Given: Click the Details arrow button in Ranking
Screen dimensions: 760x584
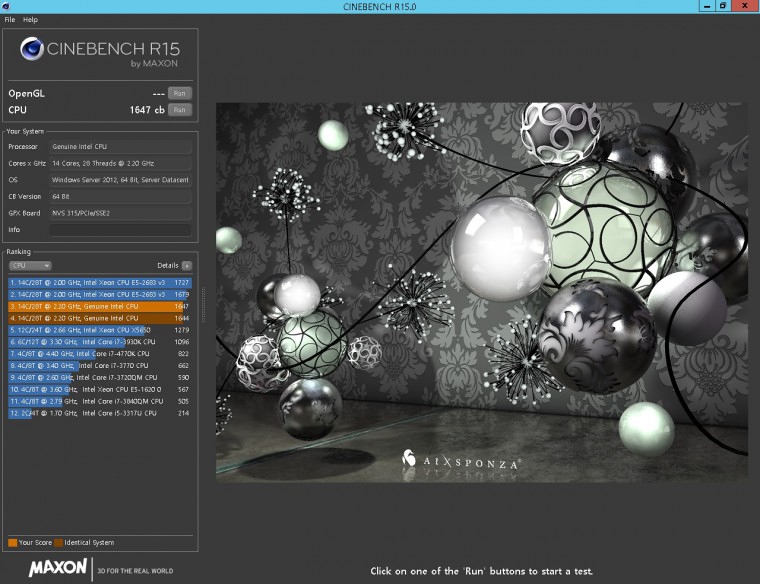Looking at the screenshot, I should click(187, 266).
